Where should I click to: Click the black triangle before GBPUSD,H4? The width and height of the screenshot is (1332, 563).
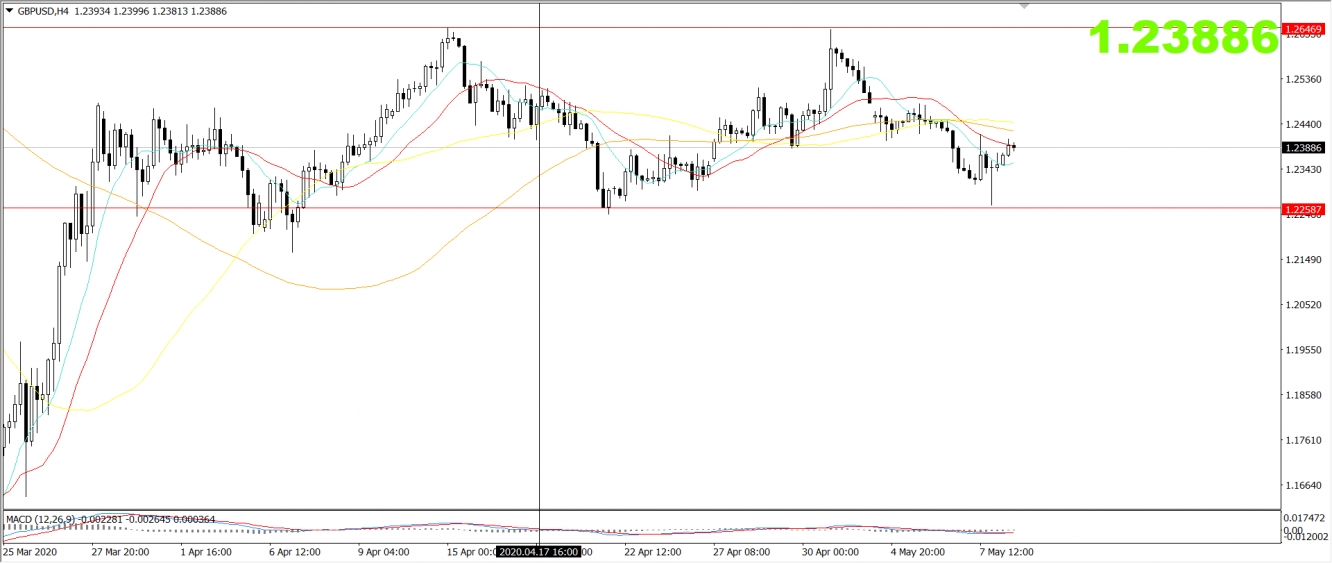click(x=9, y=10)
